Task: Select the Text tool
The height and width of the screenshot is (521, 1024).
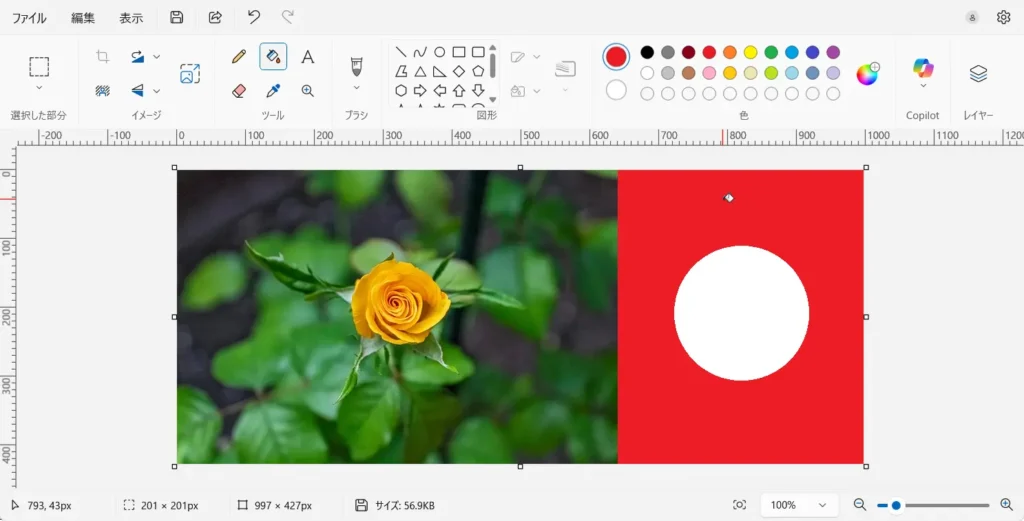Action: (x=308, y=57)
